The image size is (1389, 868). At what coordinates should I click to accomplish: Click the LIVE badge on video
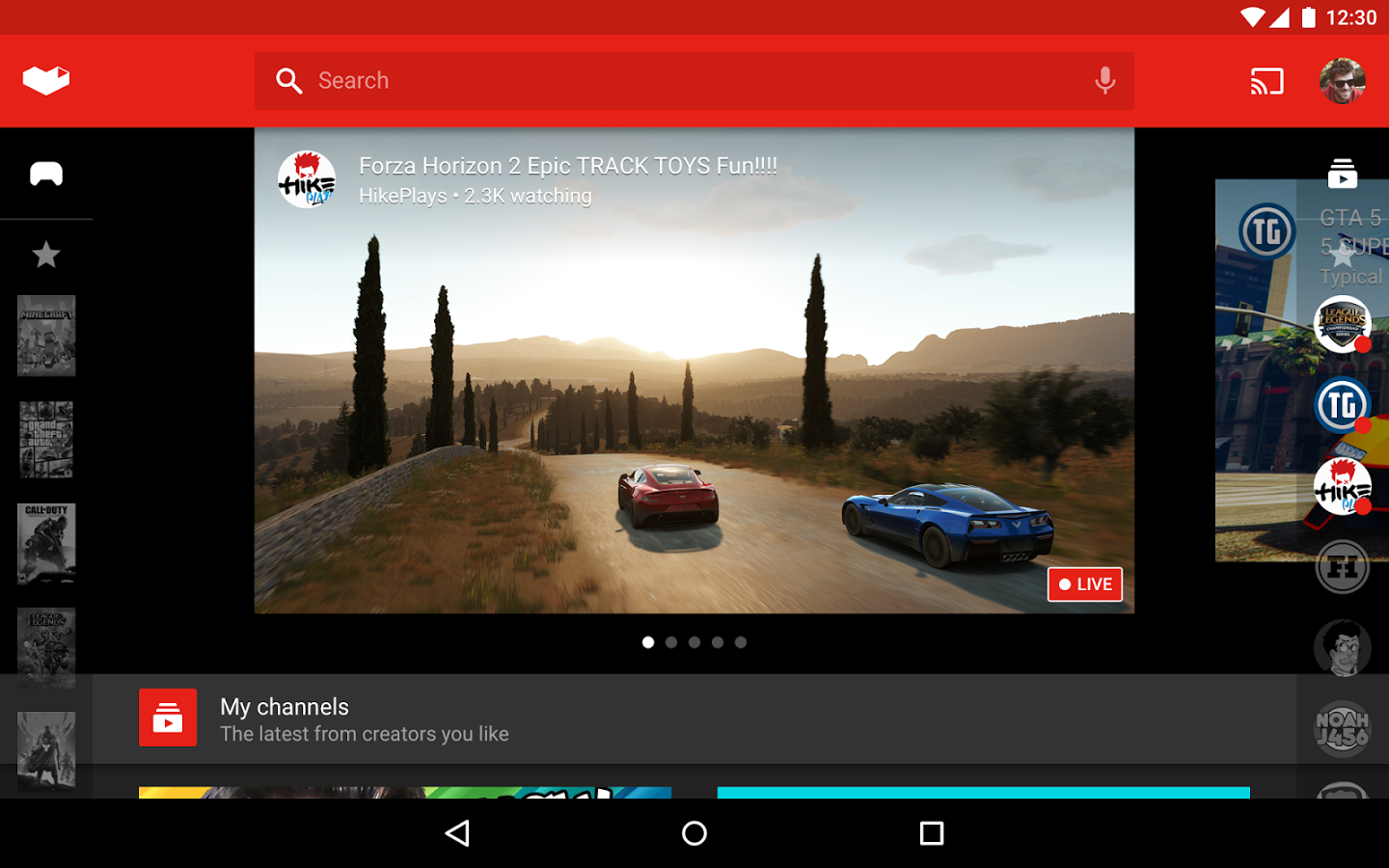(x=1085, y=584)
